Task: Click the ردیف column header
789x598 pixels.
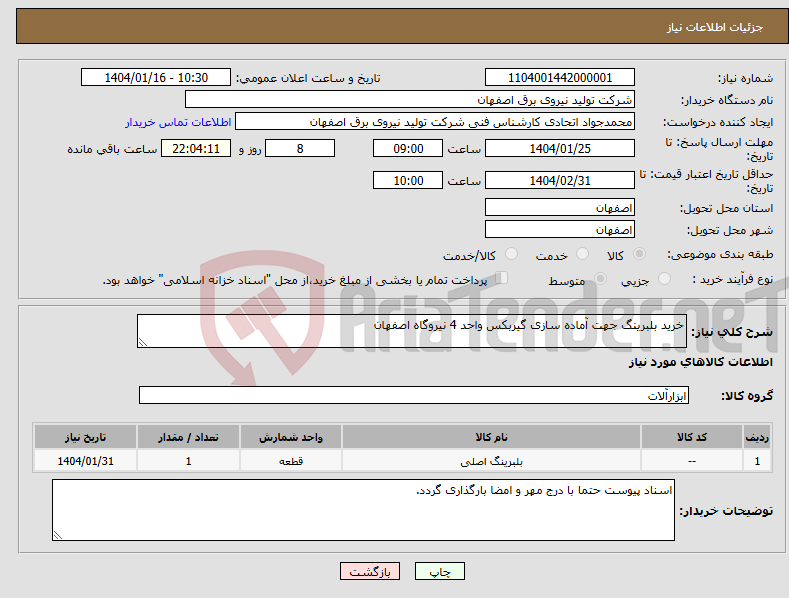Action: pyautogui.click(x=757, y=437)
